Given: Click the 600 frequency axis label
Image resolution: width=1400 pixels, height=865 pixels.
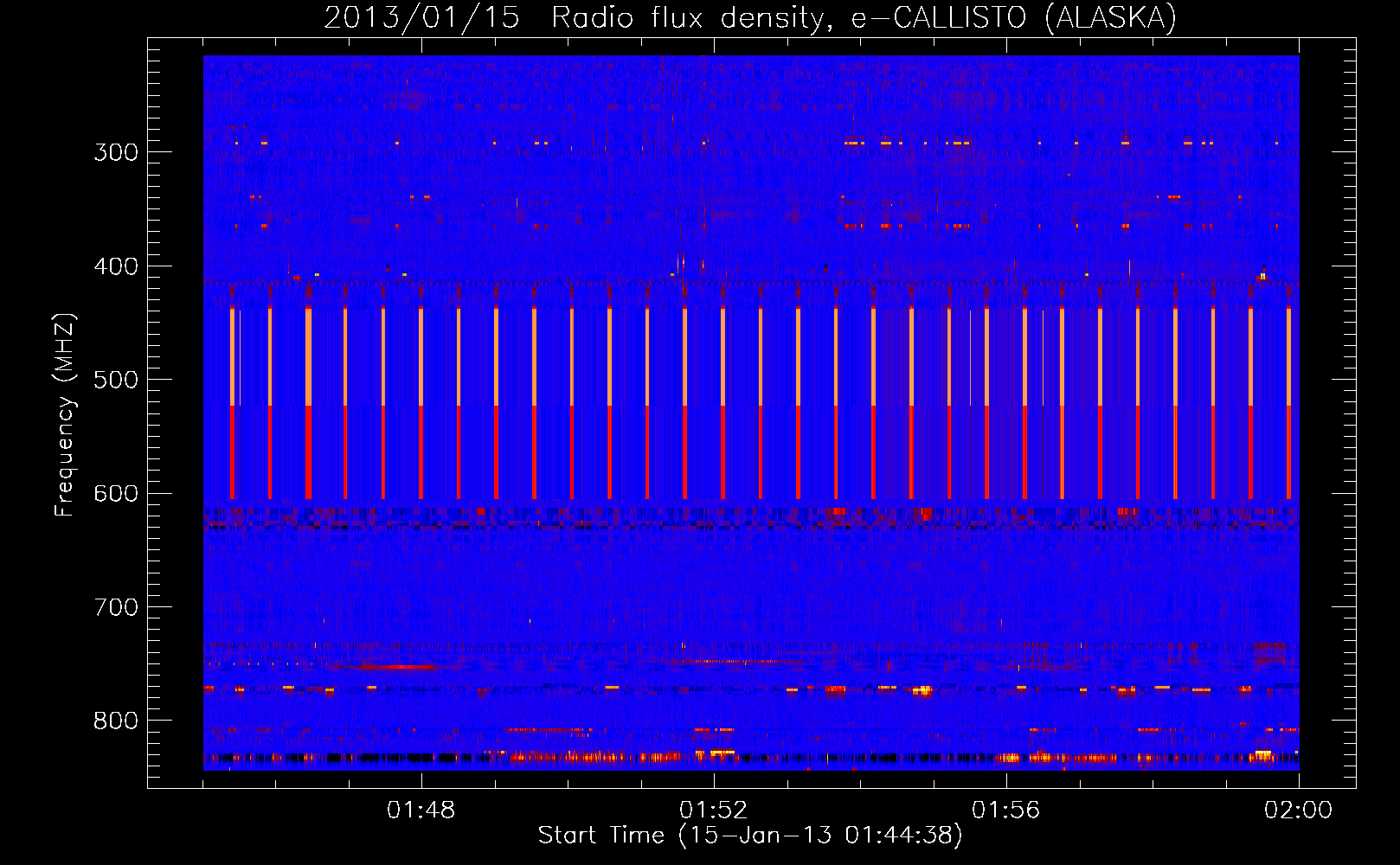Looking at the screenshot, I should pos(116,494).
